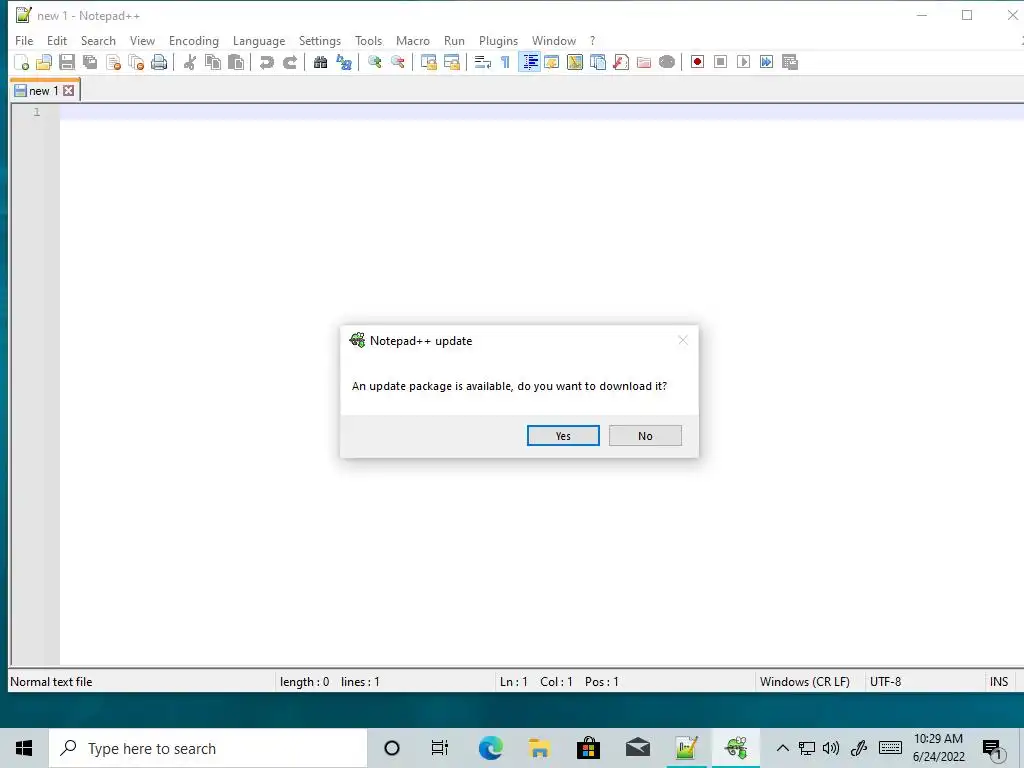Copy selection toolbar icon
This screenshot has width=1024, height=768.
point(213,62)
